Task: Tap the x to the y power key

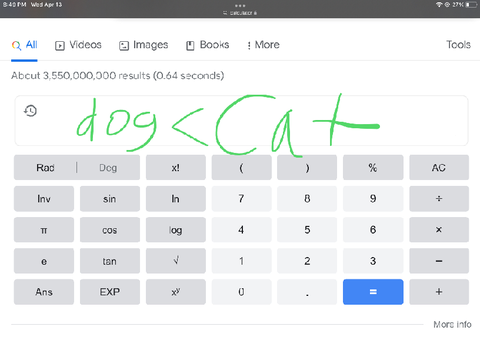Action: 176,292
